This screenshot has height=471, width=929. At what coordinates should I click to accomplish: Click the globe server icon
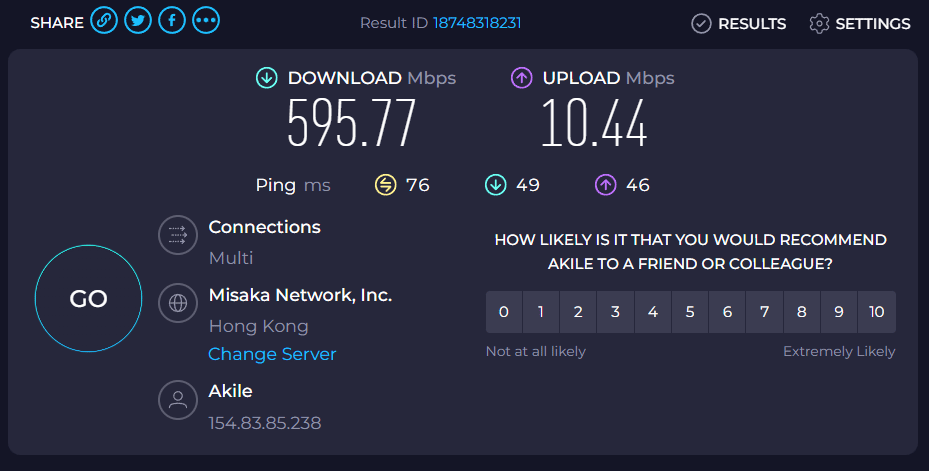click(x=178, y=304)
